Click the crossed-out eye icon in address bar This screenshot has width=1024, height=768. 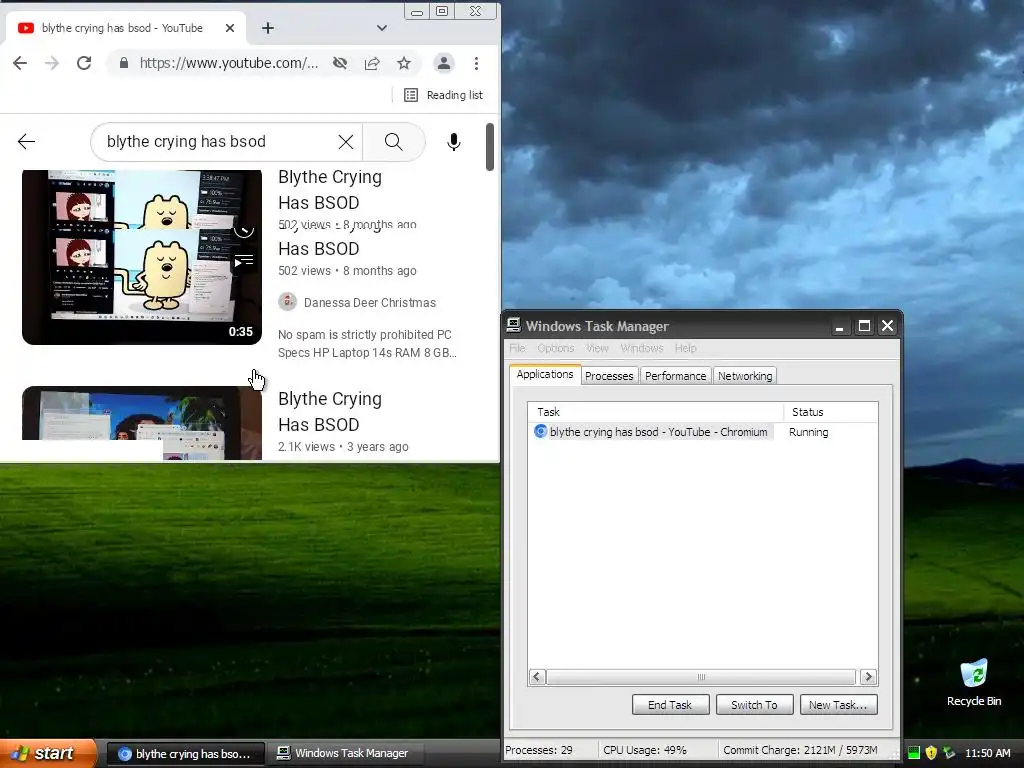tap(340, 63)
